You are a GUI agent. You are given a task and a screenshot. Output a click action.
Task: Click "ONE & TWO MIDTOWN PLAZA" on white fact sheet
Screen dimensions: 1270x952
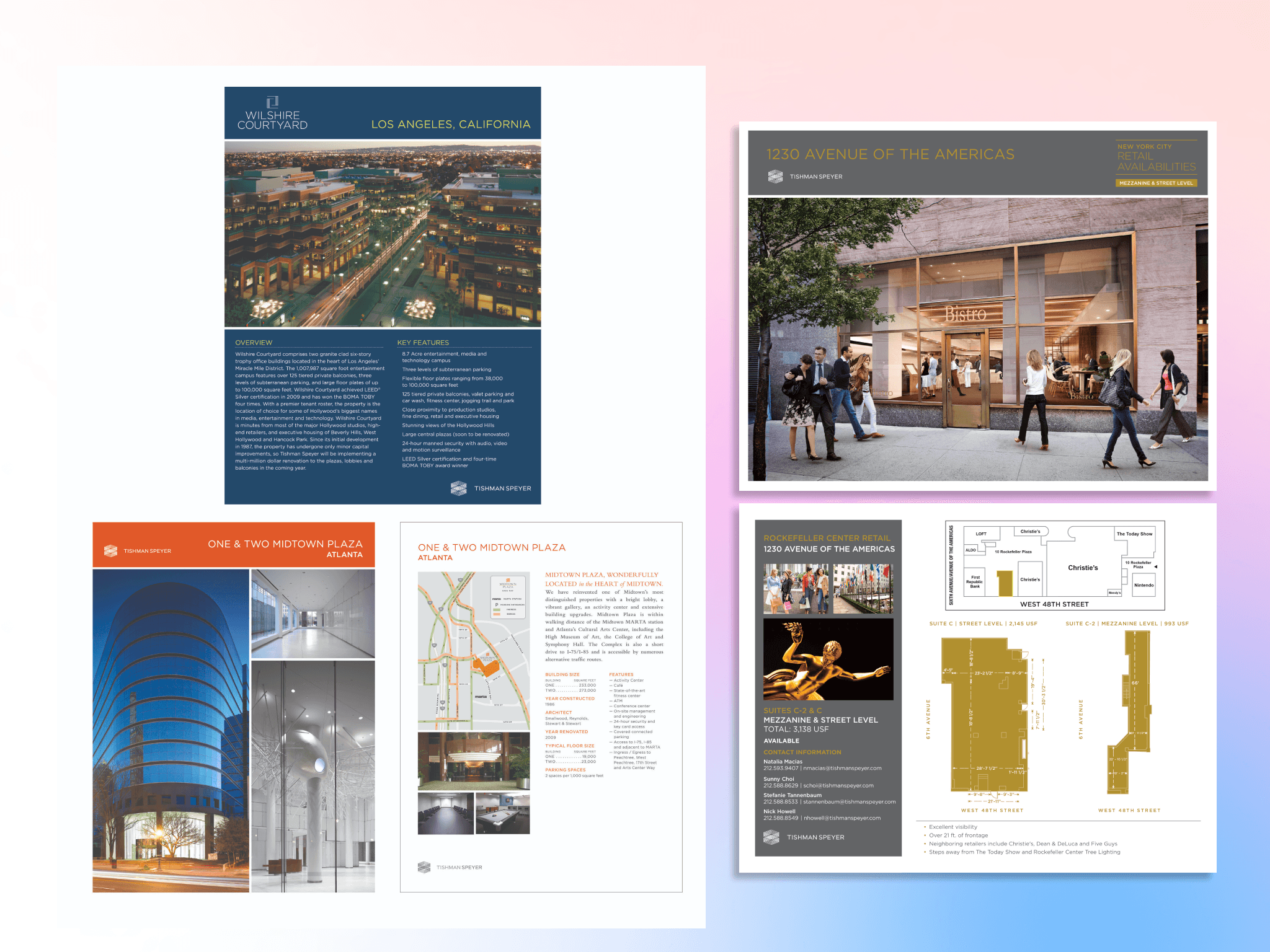[x=492, y=548]
